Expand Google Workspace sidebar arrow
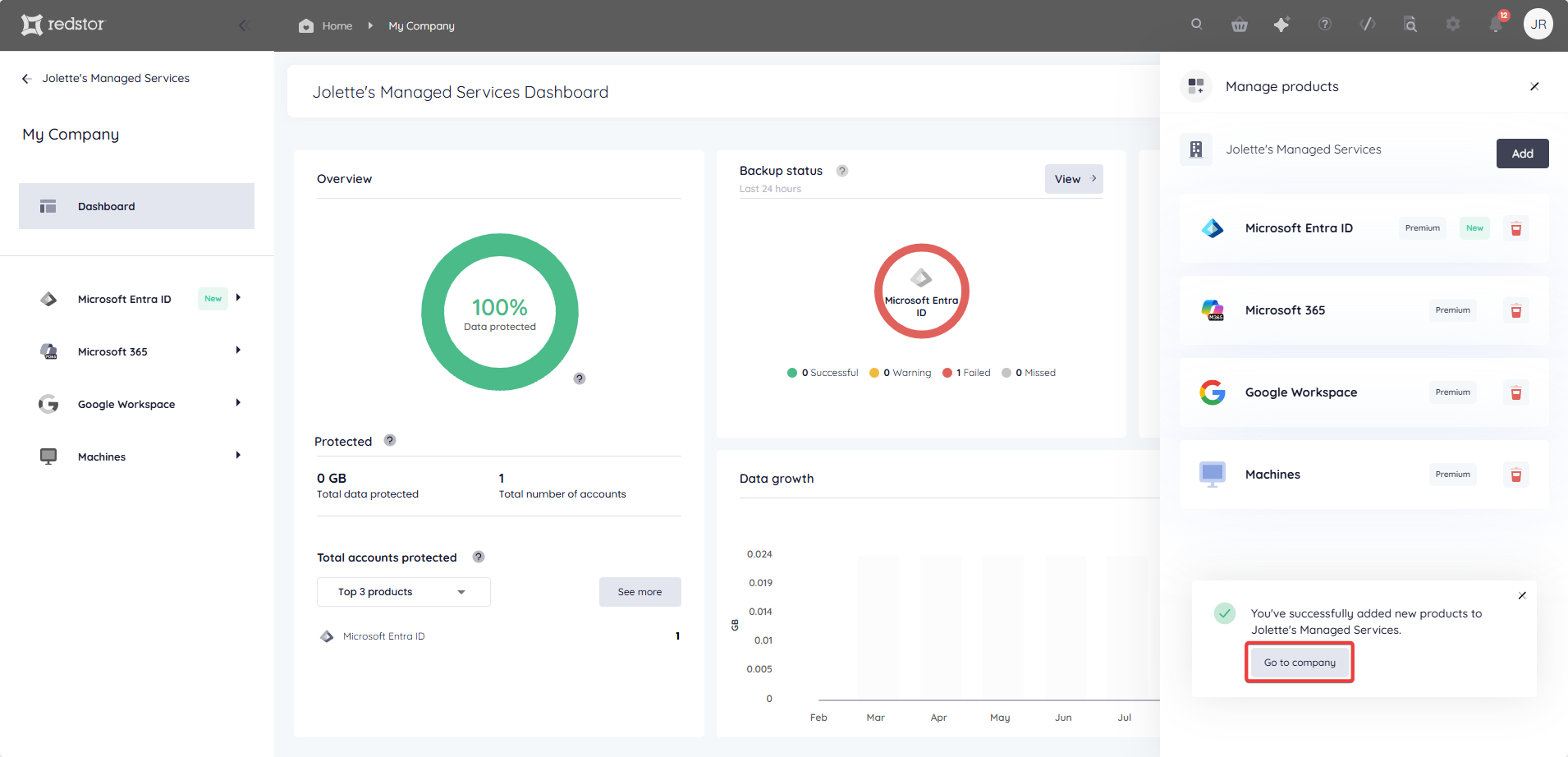This screenshot has height=757, width=1568. pyautogui.click(x=238, y=403)
